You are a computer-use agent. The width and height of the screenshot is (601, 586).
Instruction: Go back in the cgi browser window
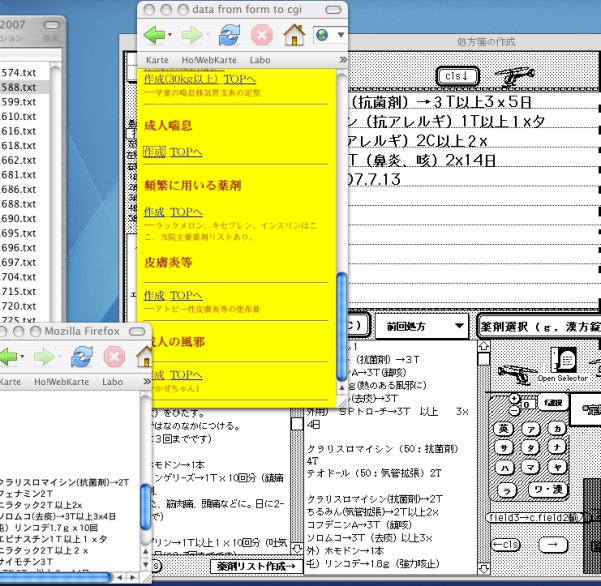(x=154, y=35)
